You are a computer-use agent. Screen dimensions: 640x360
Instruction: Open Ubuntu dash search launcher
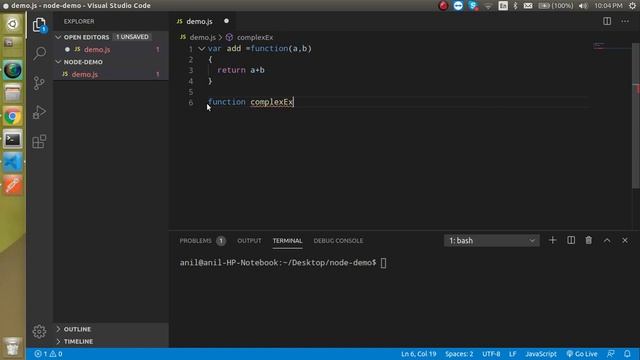[13, 24]
